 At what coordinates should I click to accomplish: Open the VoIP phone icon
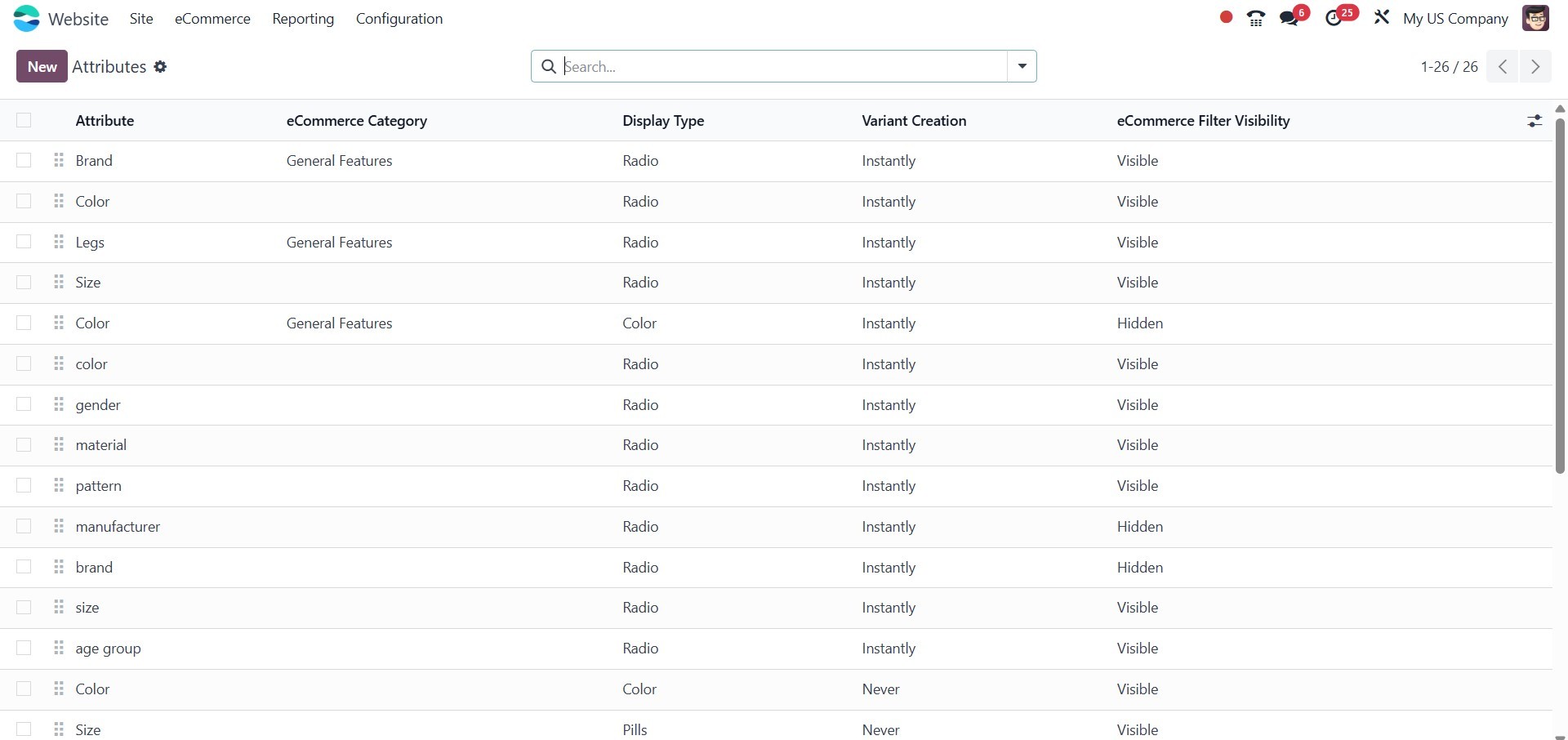pos(1256,18)
